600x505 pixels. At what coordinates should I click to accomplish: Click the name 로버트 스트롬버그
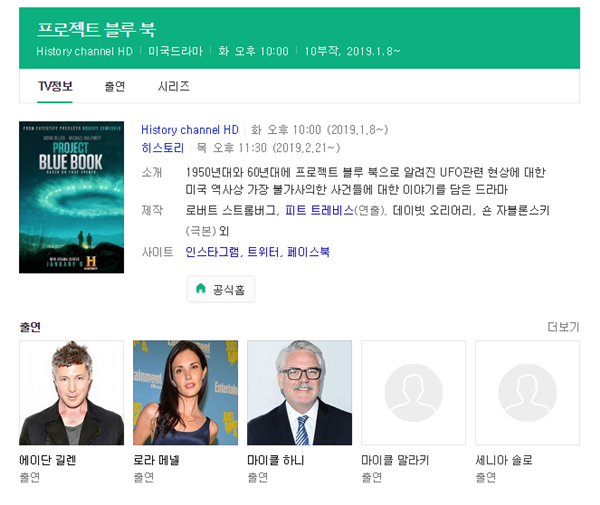231,210
